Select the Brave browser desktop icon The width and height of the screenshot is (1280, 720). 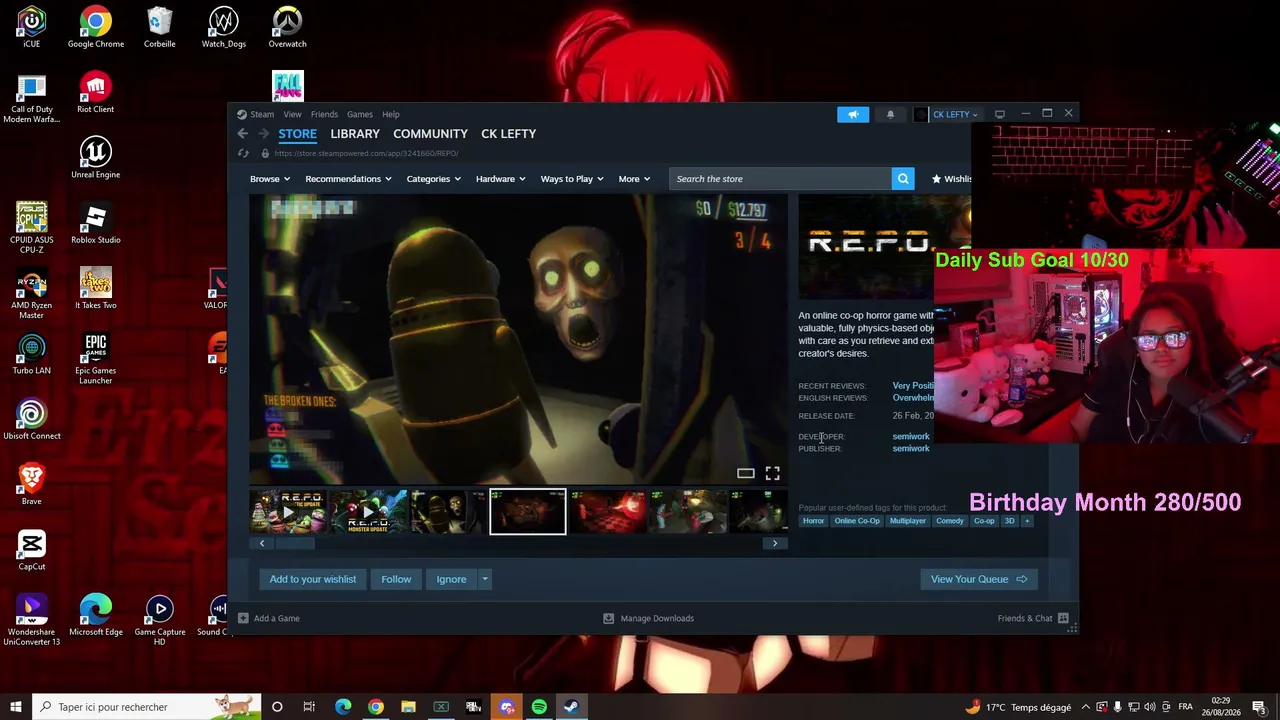pos(32,484)
